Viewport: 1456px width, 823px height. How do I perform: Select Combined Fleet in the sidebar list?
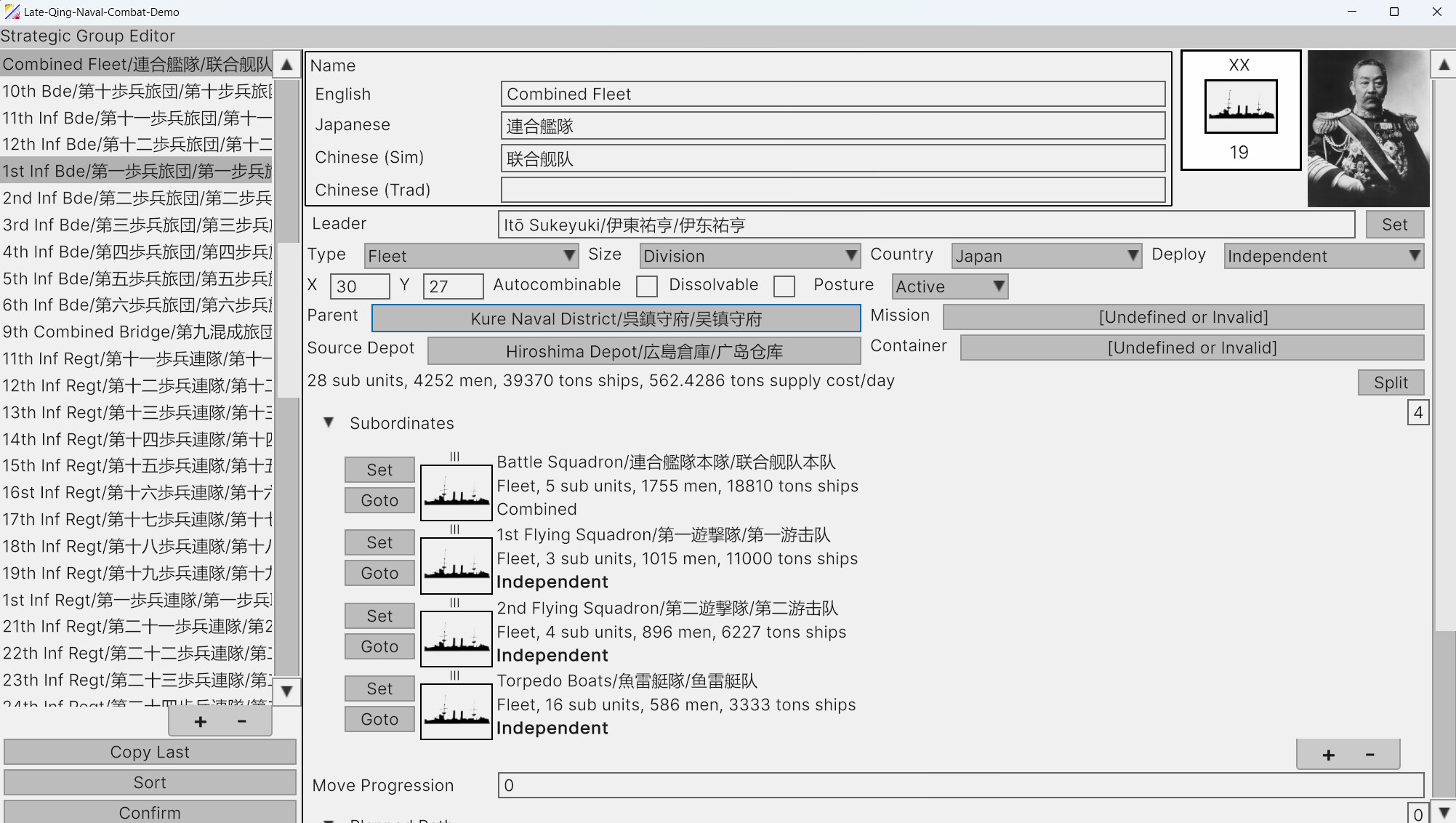[131, 64]
